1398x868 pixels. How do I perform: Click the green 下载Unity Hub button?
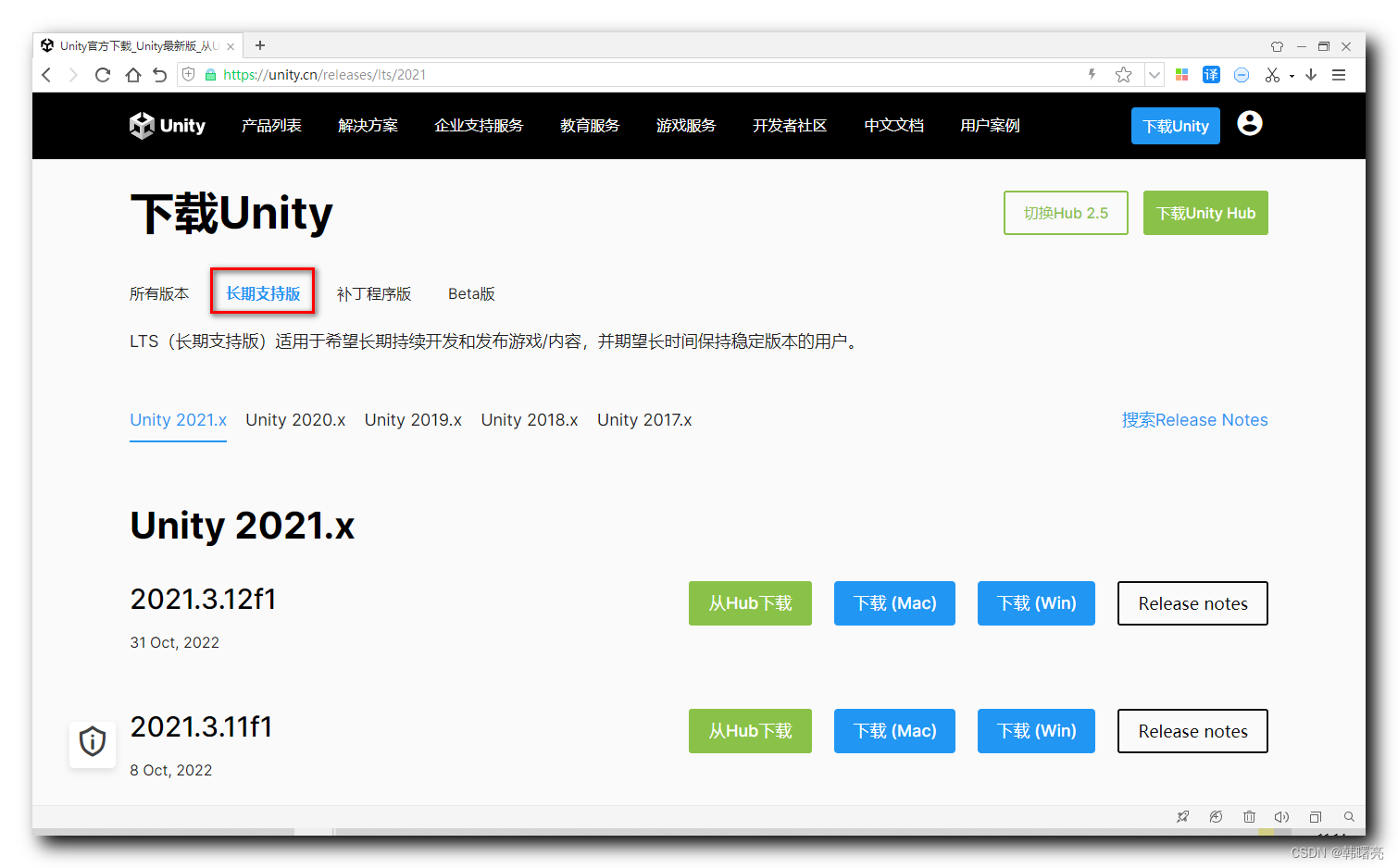[1205, 213]
